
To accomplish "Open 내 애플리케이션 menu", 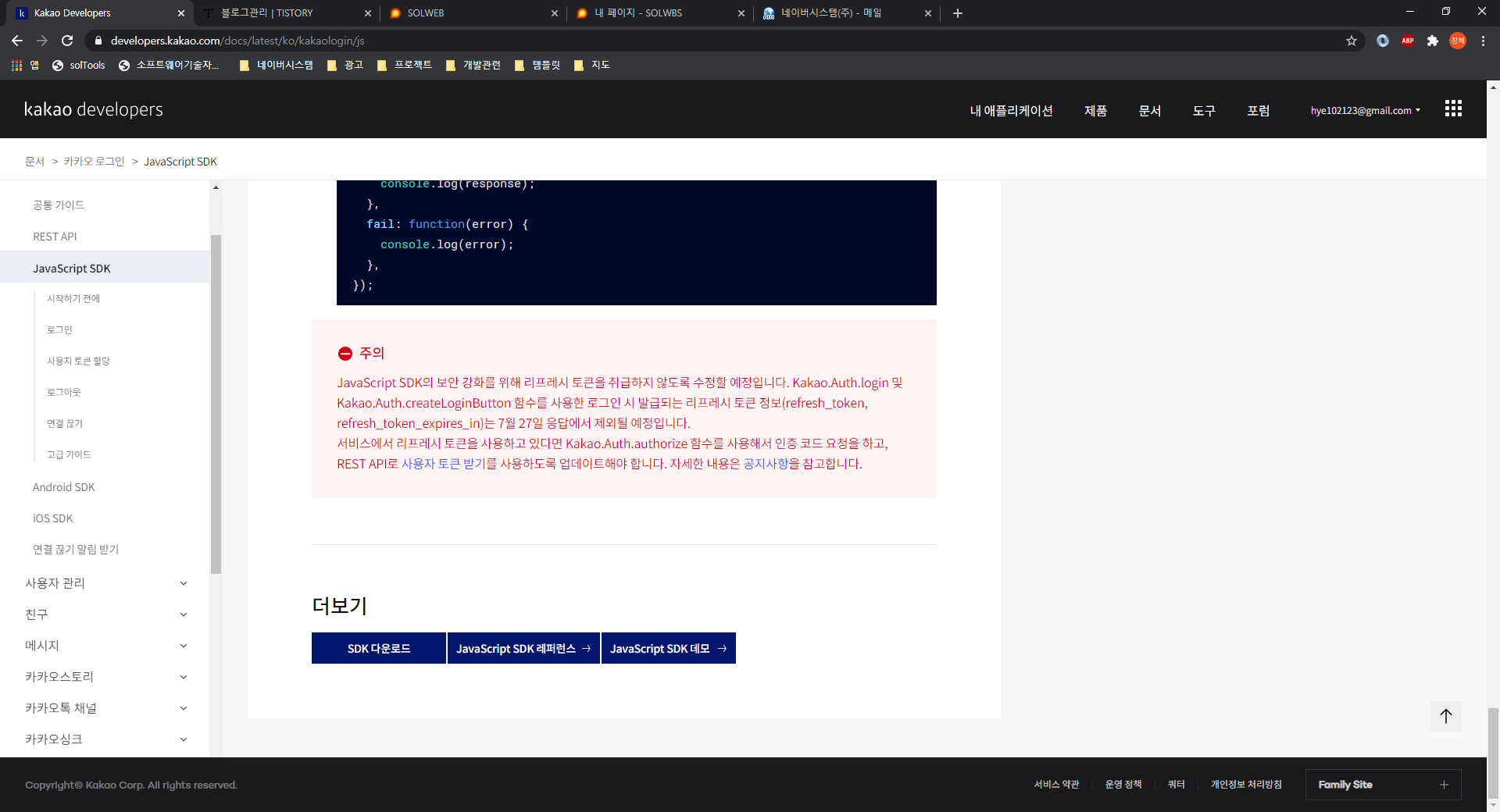I will click(x=1011, y=111).
